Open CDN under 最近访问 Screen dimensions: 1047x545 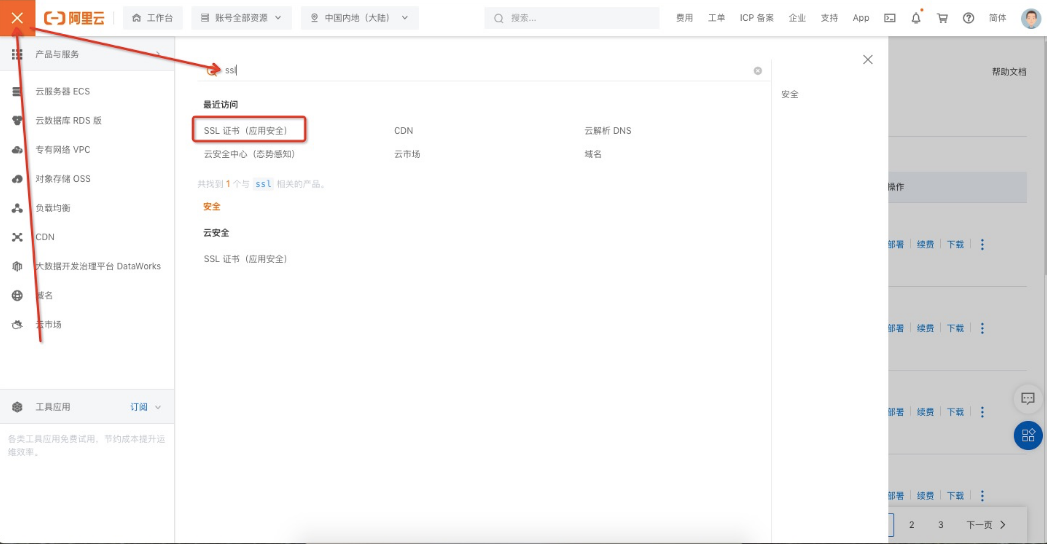pyautogui.click(x=403, y=130)
